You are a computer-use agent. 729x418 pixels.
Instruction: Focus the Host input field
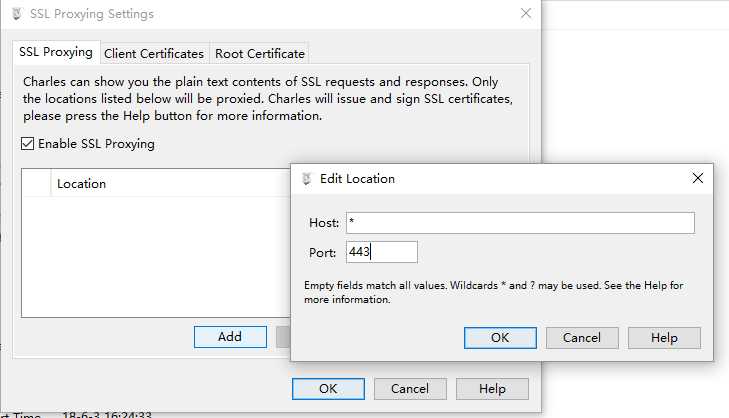[x=520, y=222]
